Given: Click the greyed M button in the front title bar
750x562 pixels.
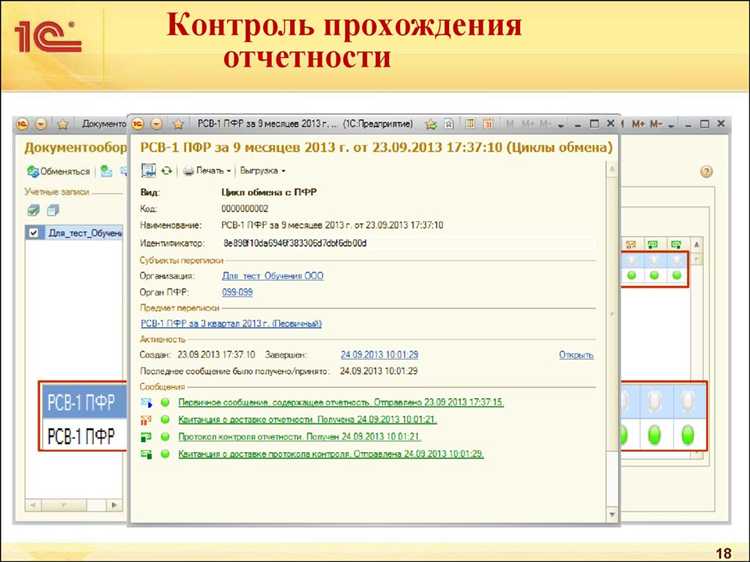Looking at the screenshot, I should pos(510,124).
